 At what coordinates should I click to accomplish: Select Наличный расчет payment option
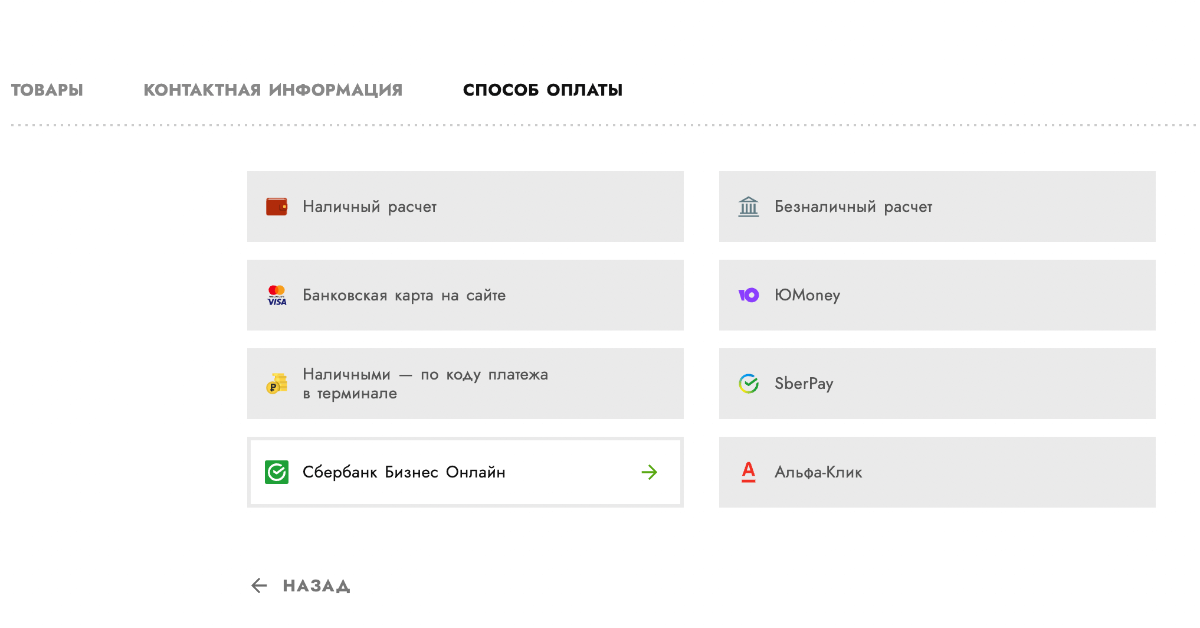[x=465, y=206]
